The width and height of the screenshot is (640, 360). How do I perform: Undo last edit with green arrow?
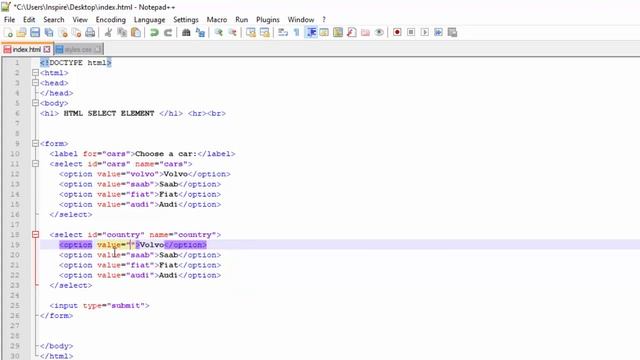coord(154,33)
